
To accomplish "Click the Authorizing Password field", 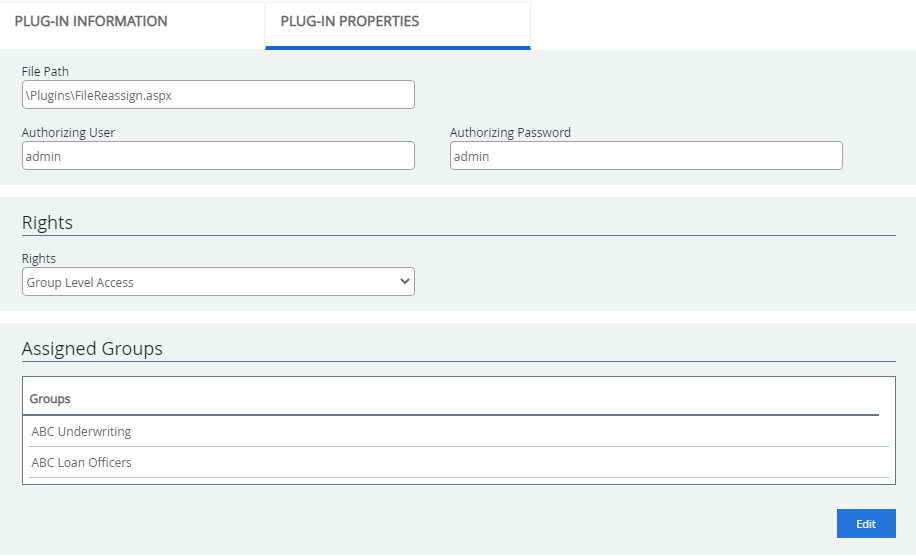I will coord(646,156).
